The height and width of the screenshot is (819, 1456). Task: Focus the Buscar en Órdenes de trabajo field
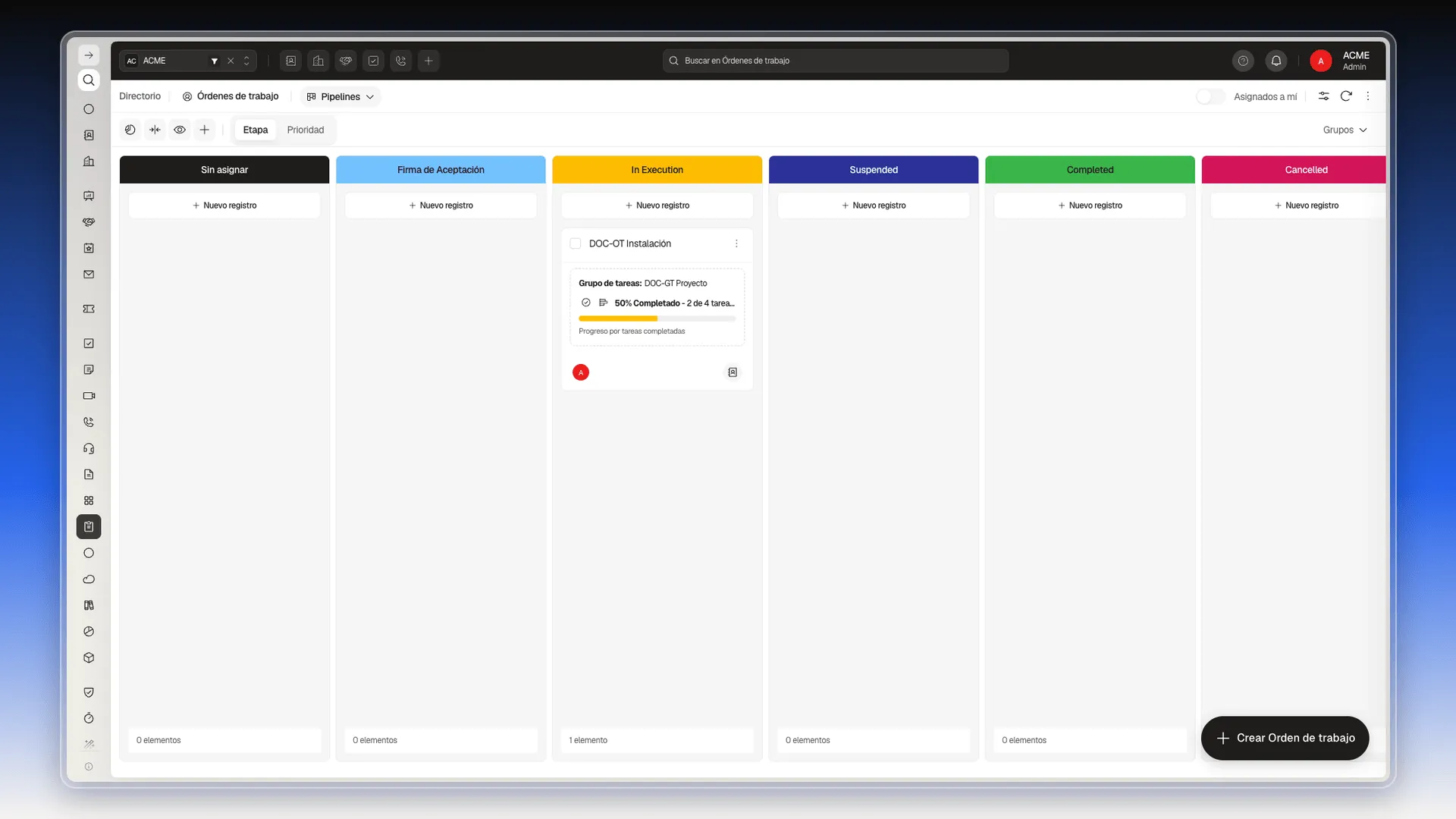[x=836, y=61]
